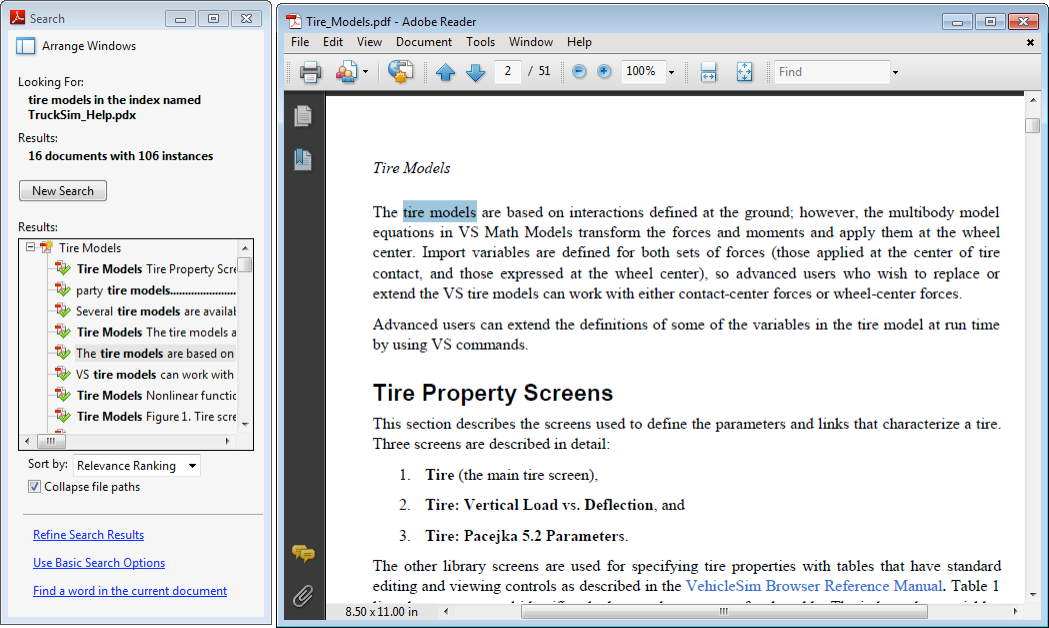Open the collaborate/share people icon
Image resolution: width=1049 pixels, height=628 pixels.
pyautogui.click(x=347, y=72)
